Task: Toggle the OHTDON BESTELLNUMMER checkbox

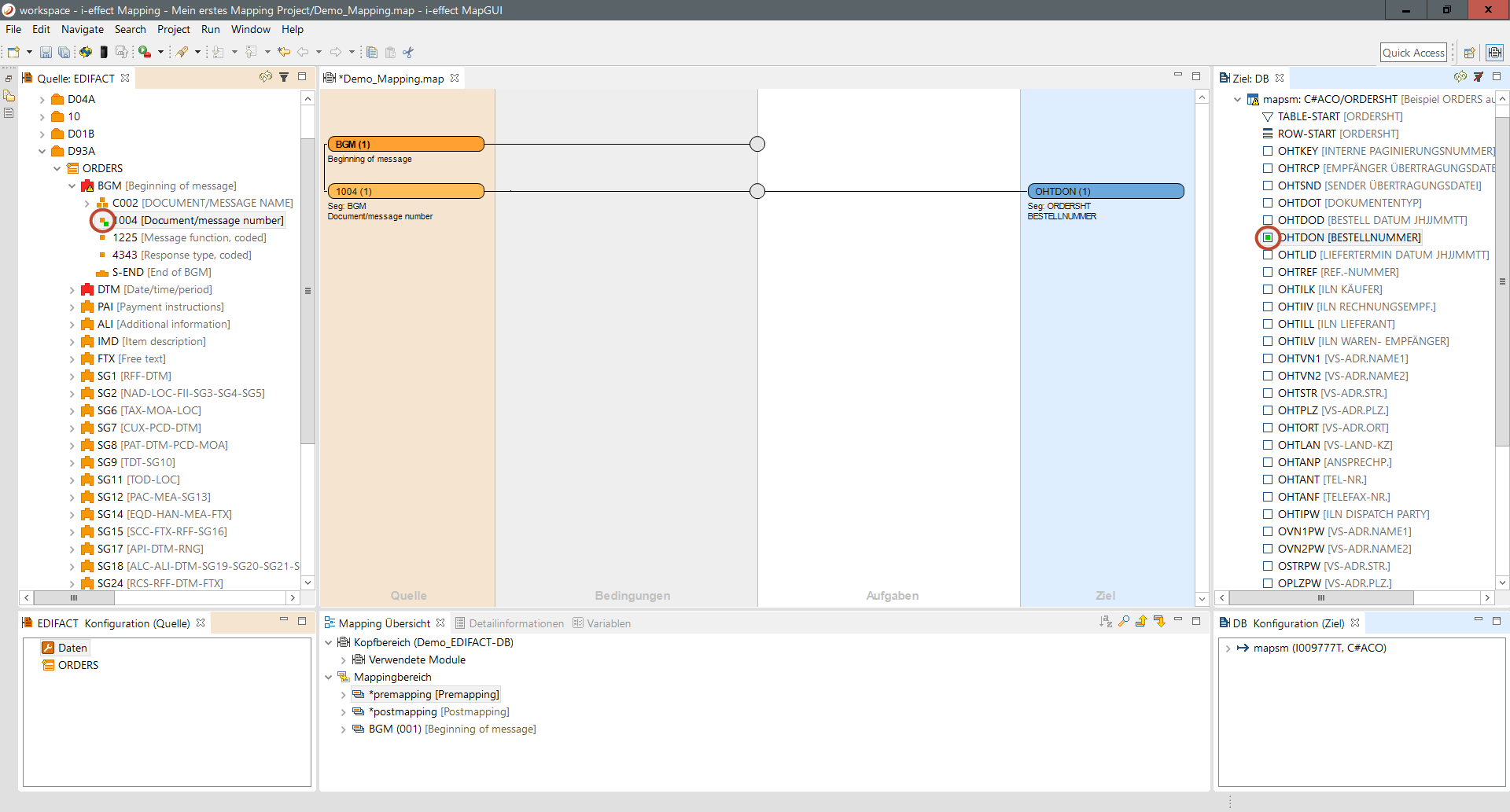Action: [1268, 237]
